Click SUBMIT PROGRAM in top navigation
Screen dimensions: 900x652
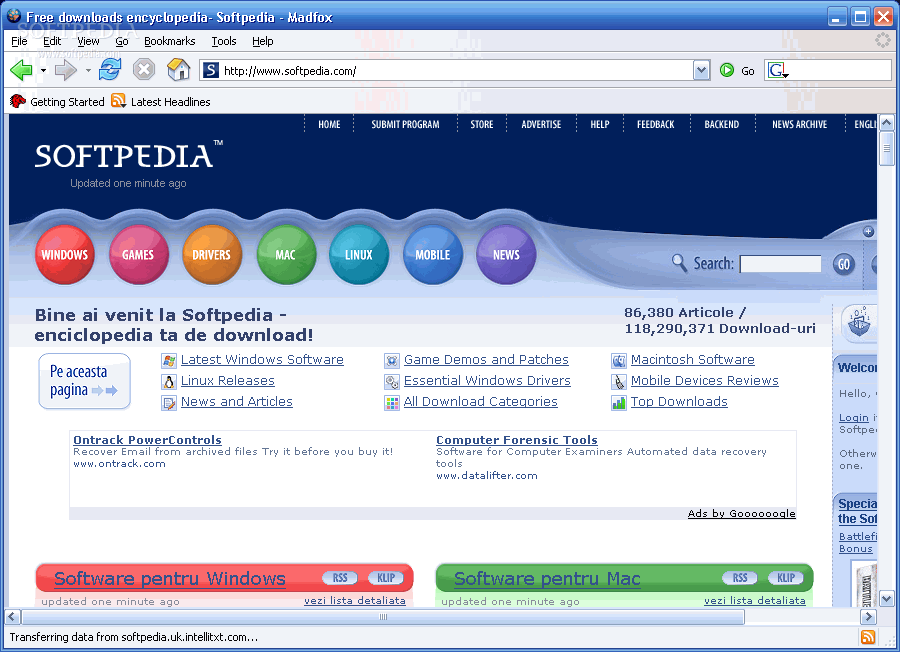(405, 124)
